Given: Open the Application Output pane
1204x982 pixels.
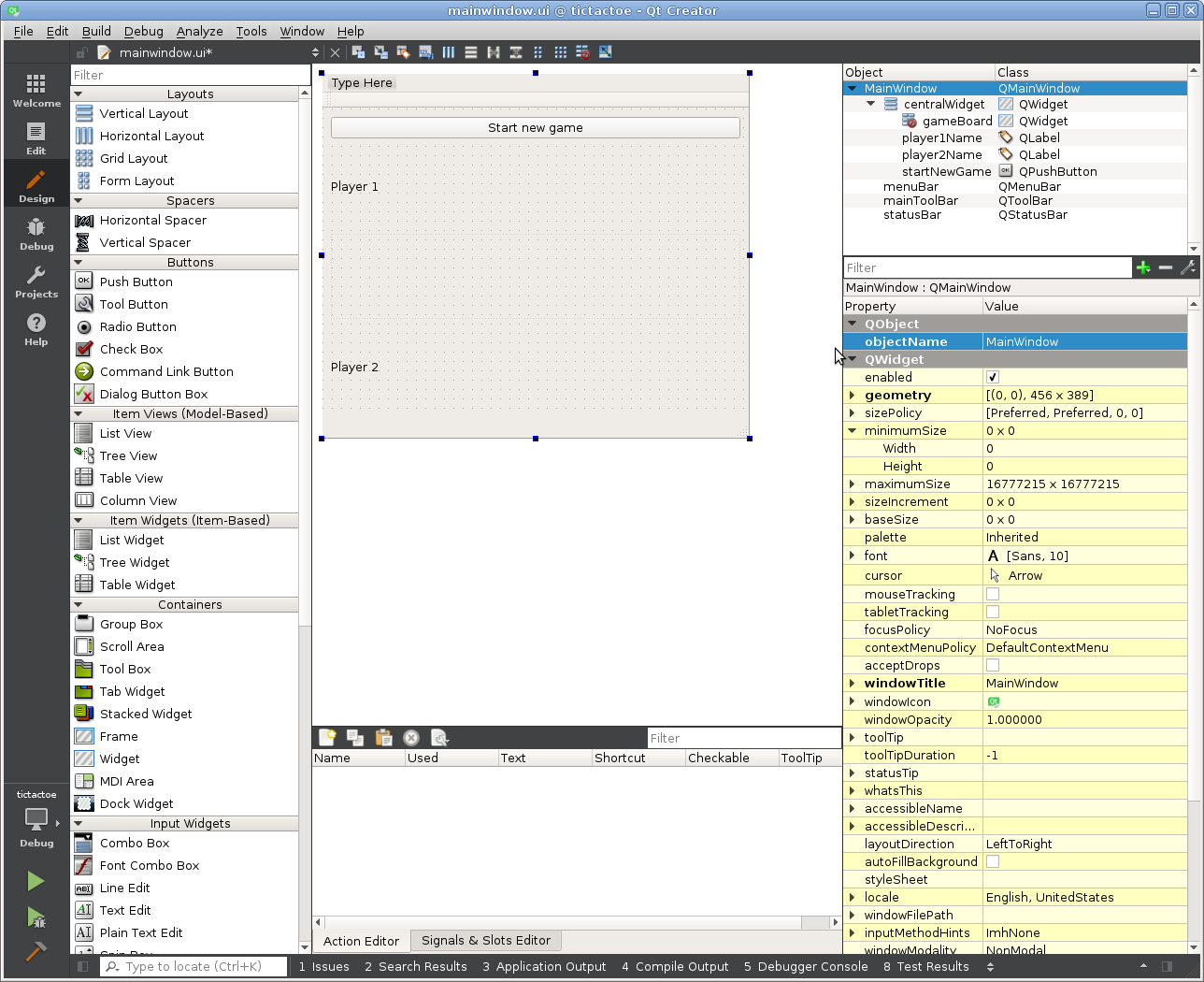Looking at the screenshot, I should [544, 967].
